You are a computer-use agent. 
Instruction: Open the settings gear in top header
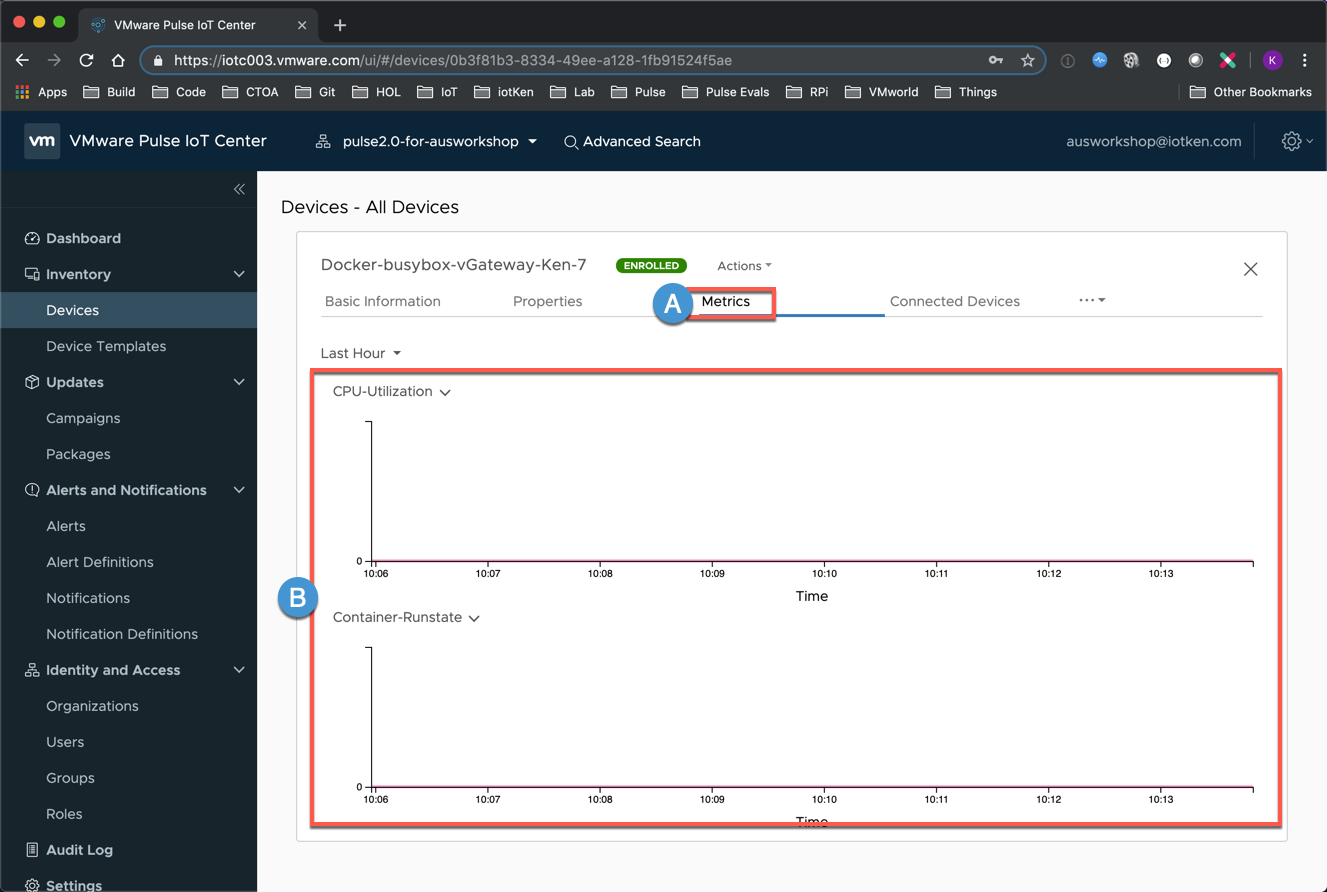pyautogui.click(x=1291, y=141)
